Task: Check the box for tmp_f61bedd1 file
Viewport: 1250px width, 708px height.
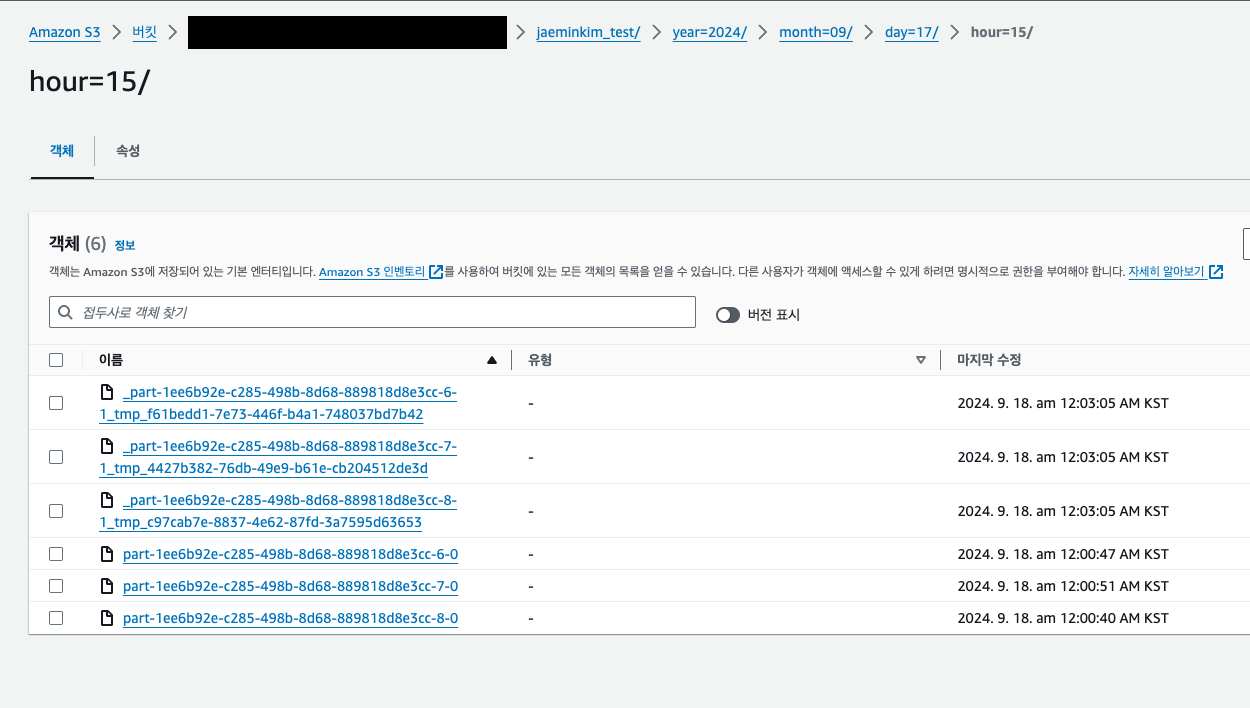Action: [x=56, y=403]
